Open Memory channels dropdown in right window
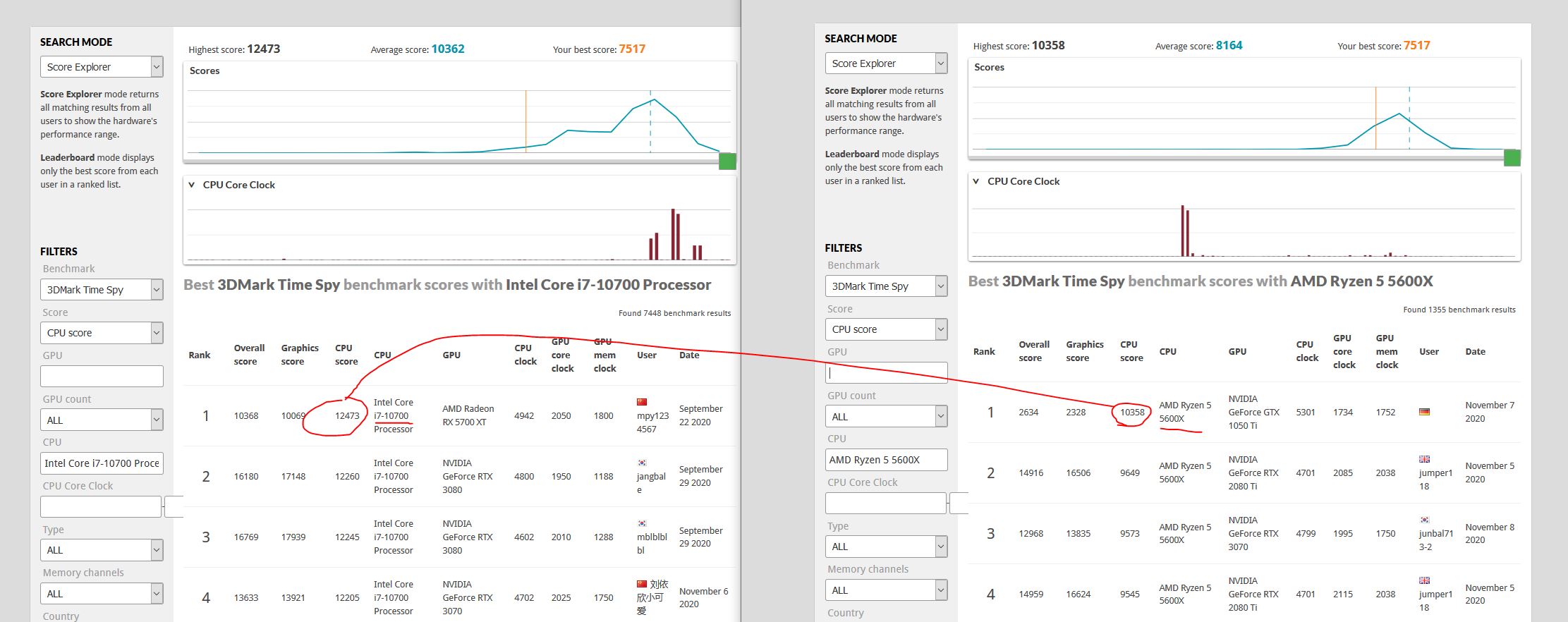Image resolution: width=1568 pixels, height=622 pixels. pyautogui.click(x=886, y=590)
